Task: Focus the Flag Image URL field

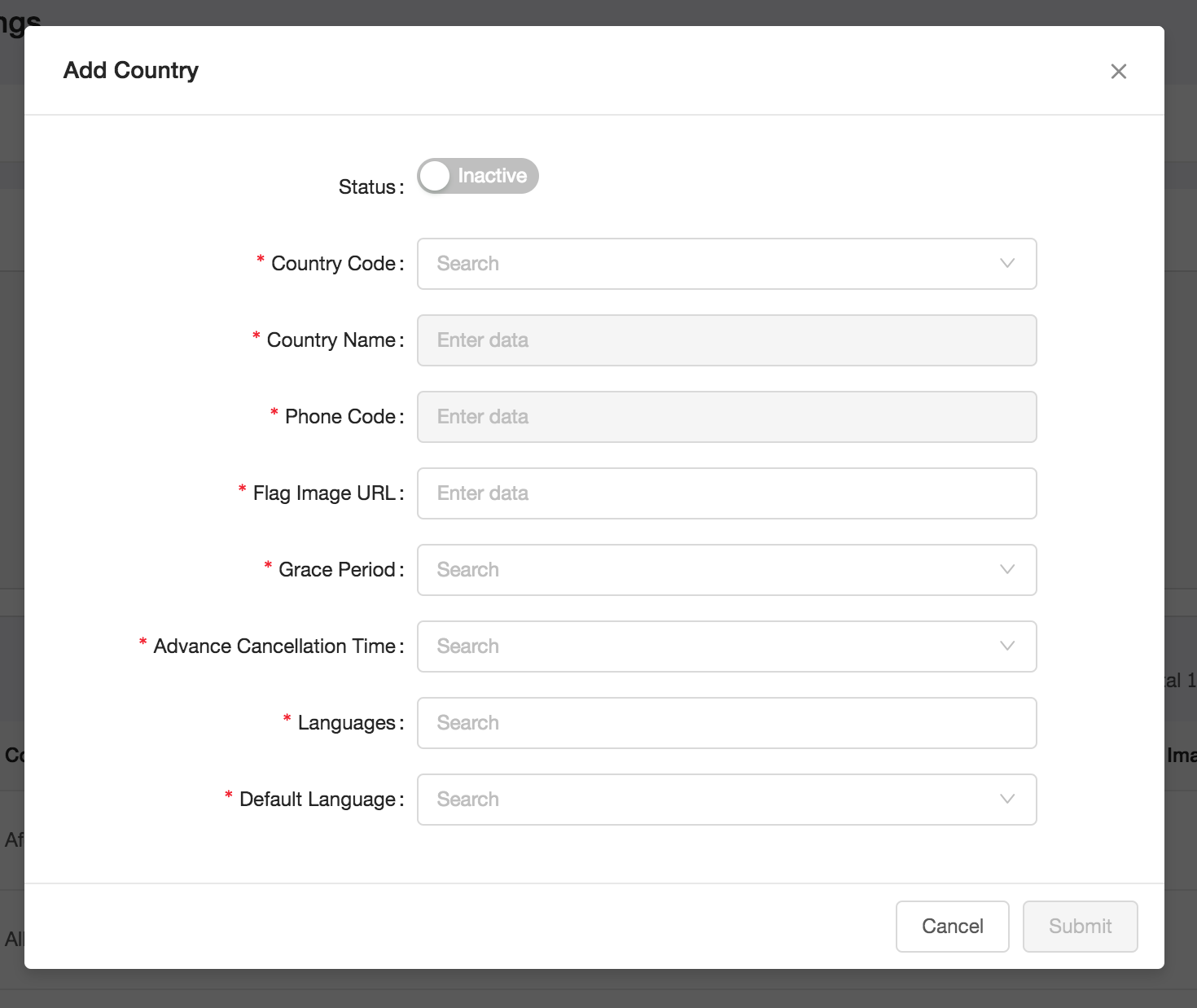Action: pyautogui.click(x=726, y=493)
